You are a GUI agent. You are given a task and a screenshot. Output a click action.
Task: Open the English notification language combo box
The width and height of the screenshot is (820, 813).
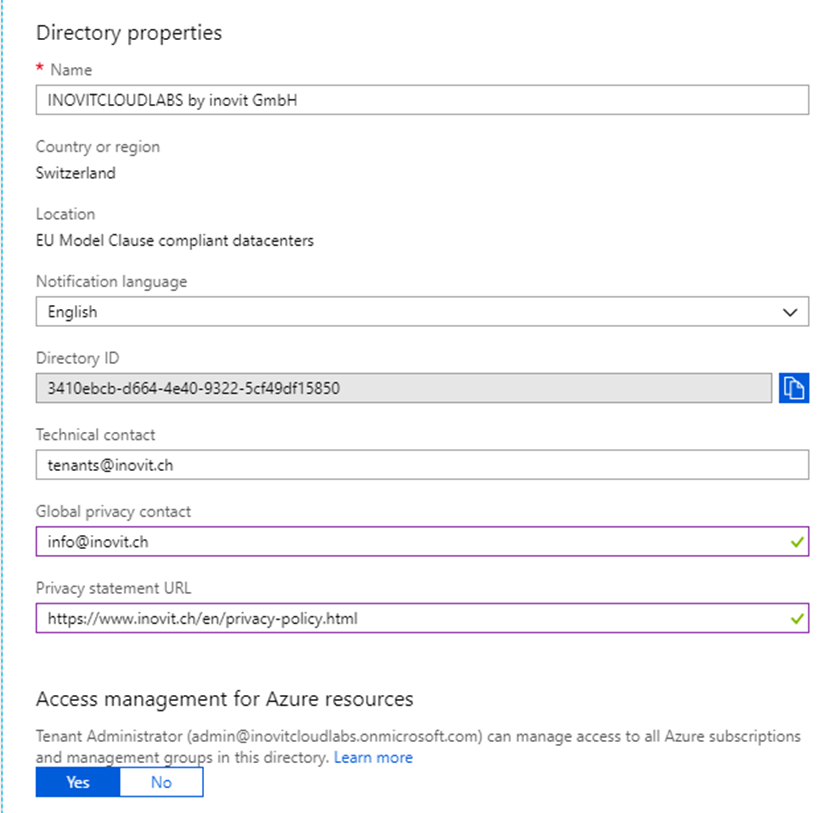click(422, 312)
